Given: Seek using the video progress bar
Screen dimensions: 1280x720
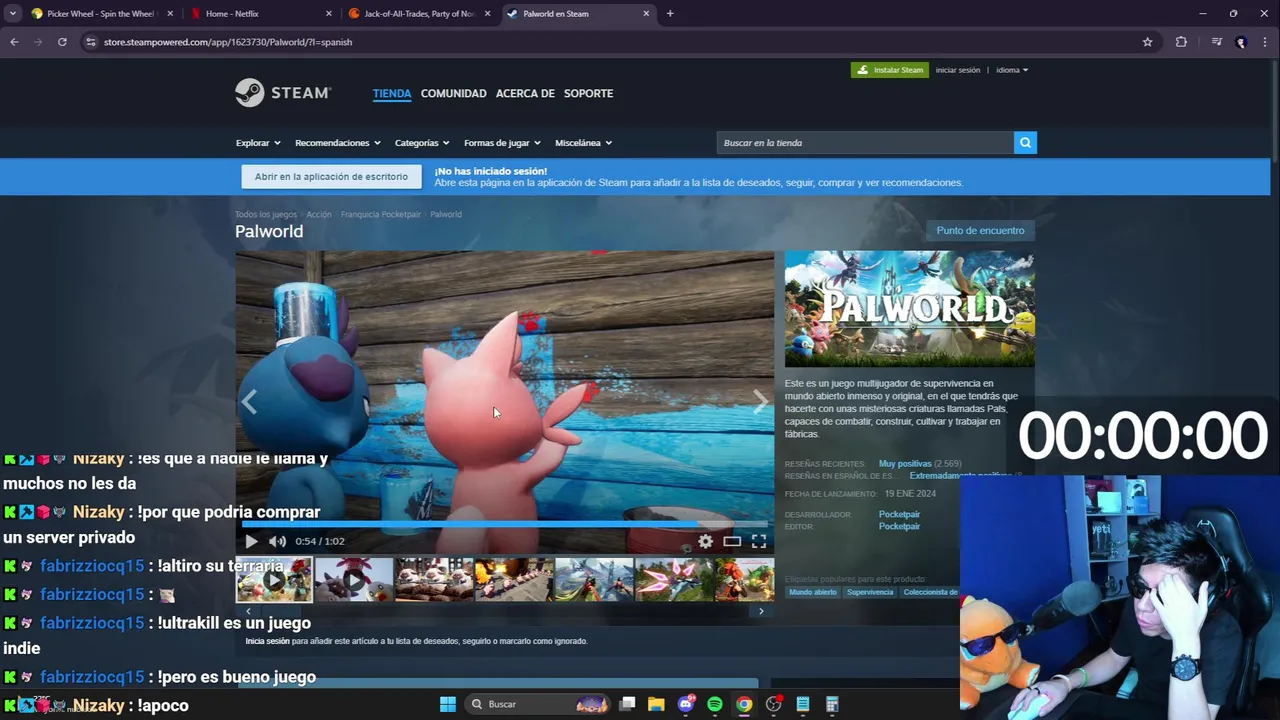Looking at the screenshot, I should 505,524.
